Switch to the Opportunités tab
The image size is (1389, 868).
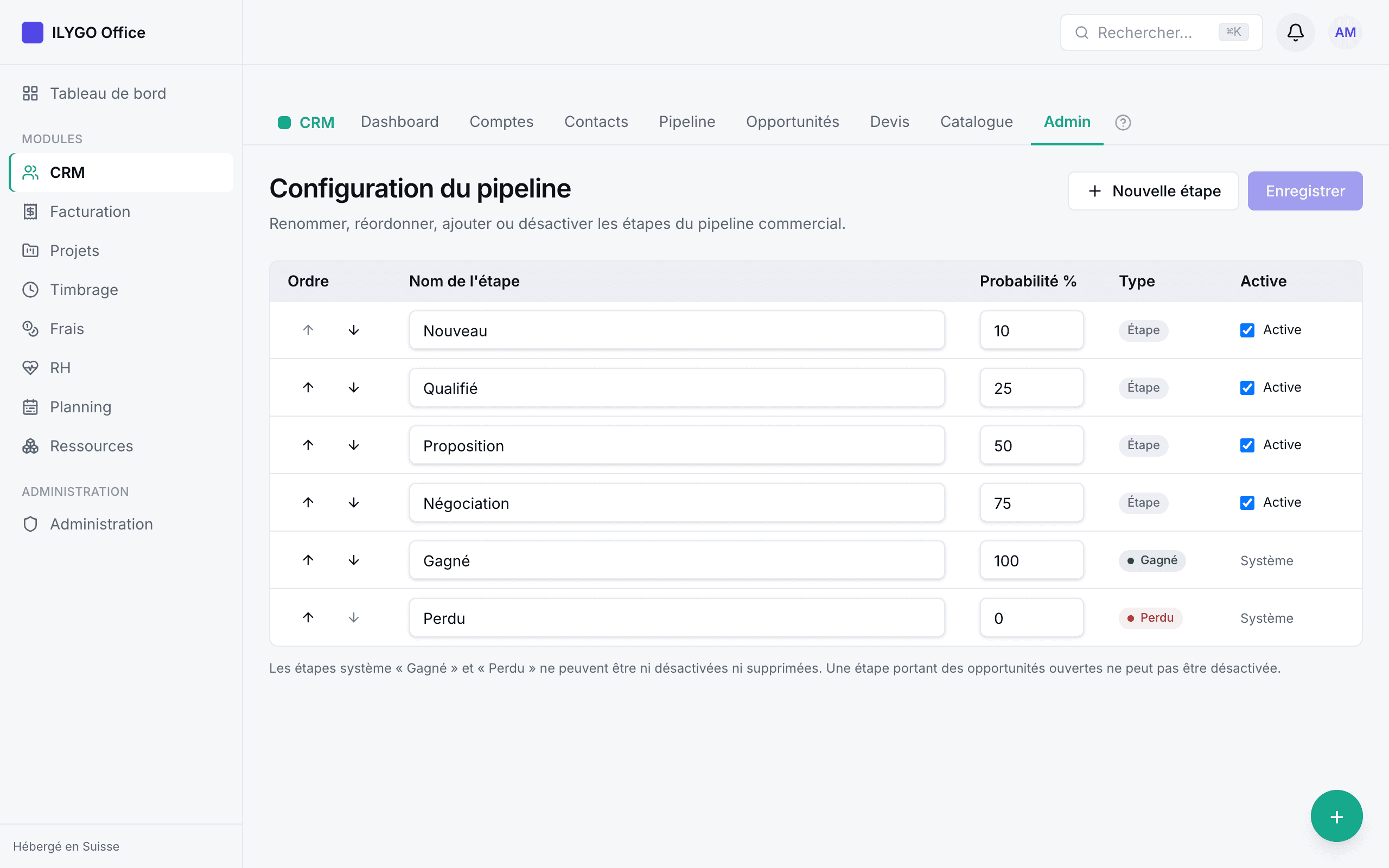click(x=792, y=122)
